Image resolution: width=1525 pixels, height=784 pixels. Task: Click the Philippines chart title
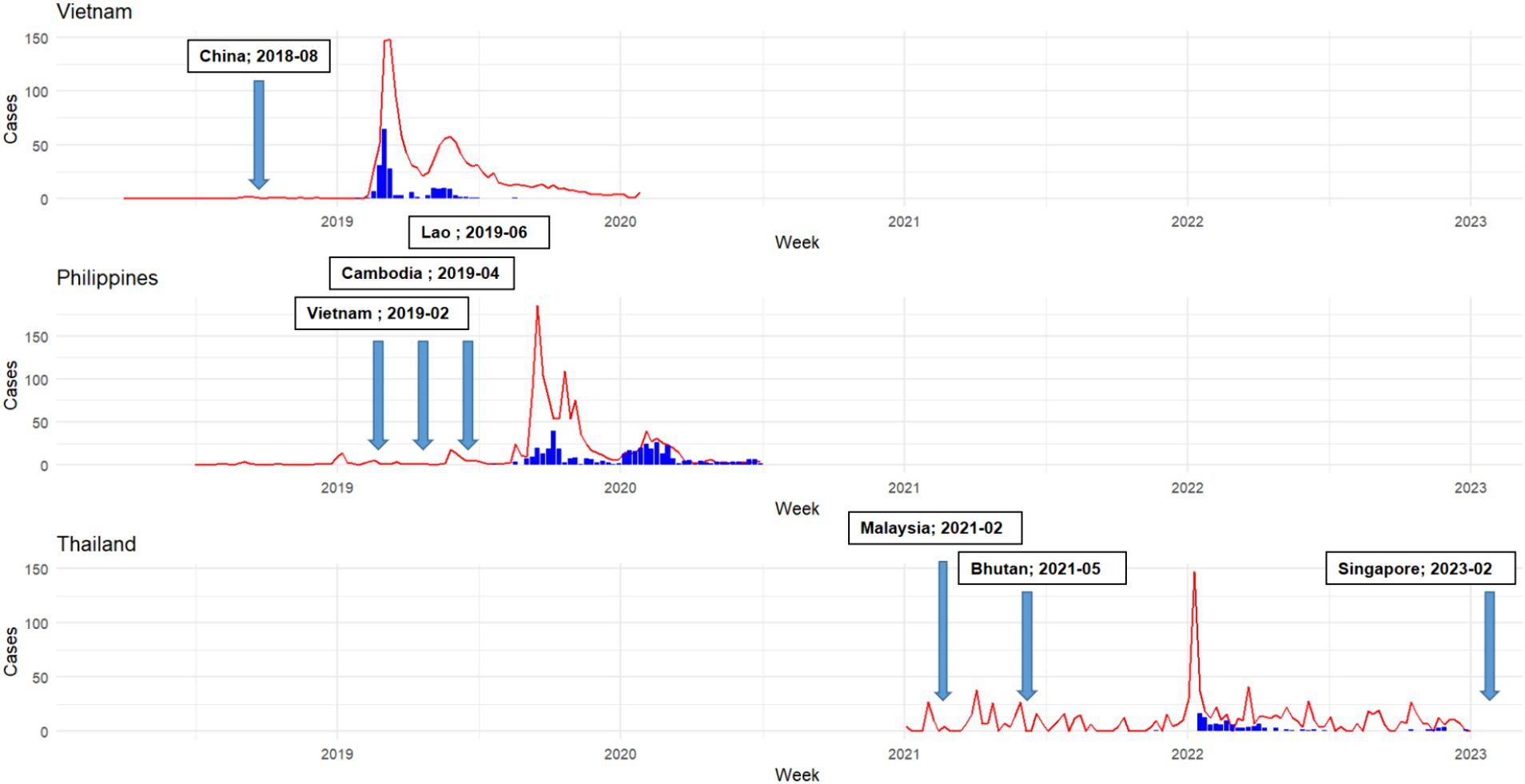pos(107,278)
